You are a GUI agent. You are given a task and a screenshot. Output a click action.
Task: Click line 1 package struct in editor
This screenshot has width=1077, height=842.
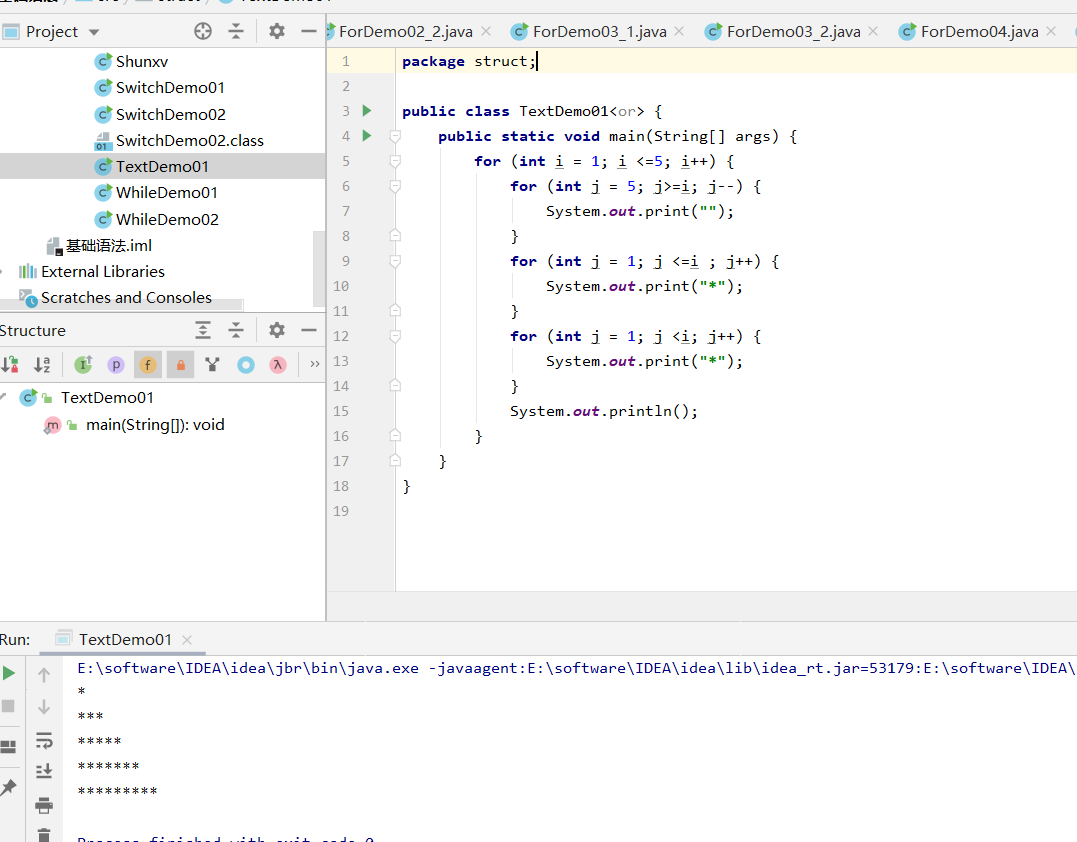[468, 61]
